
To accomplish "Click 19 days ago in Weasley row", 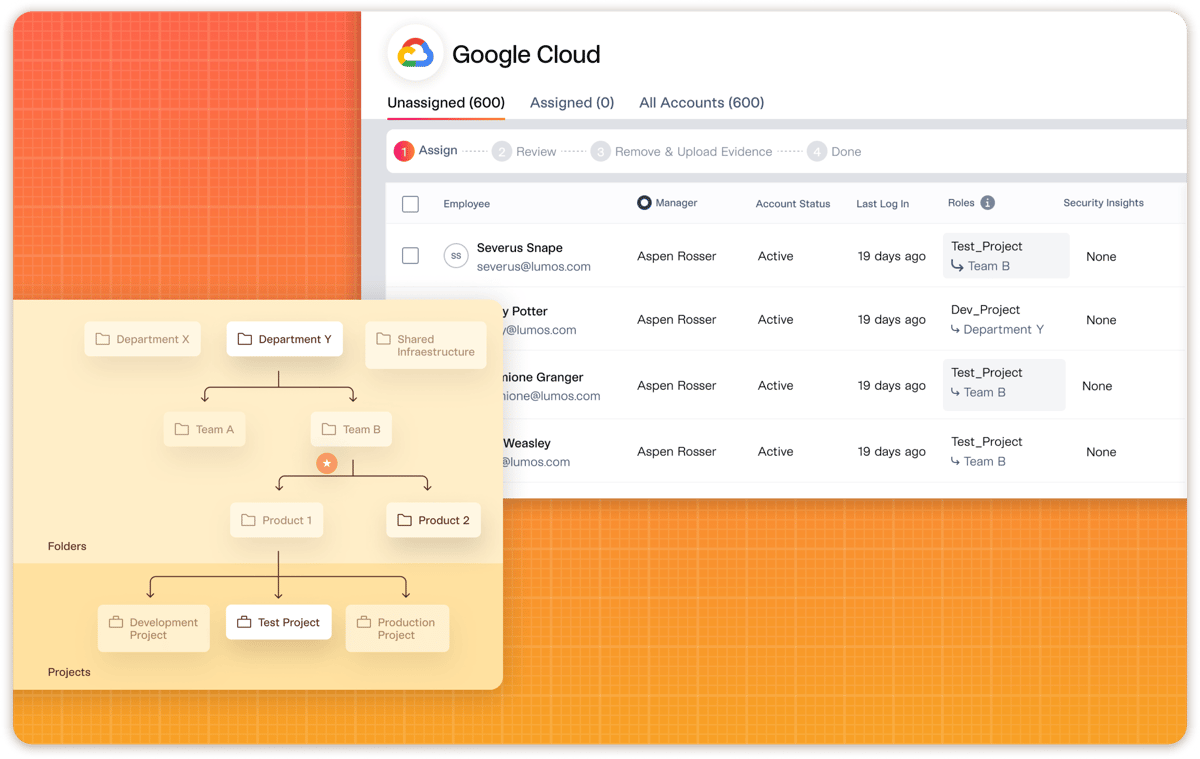I will point(891,451).
